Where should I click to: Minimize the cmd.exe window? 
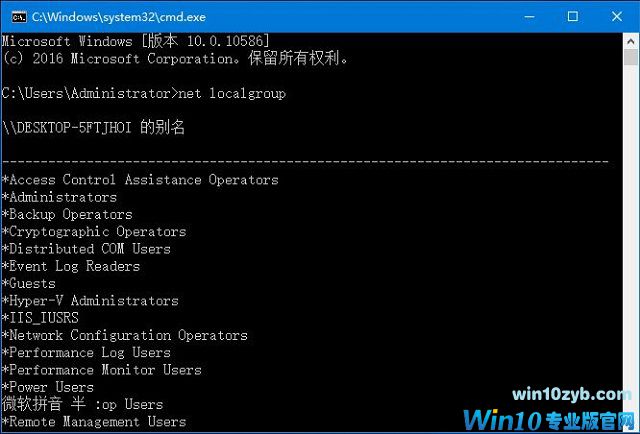coord(529,17)
